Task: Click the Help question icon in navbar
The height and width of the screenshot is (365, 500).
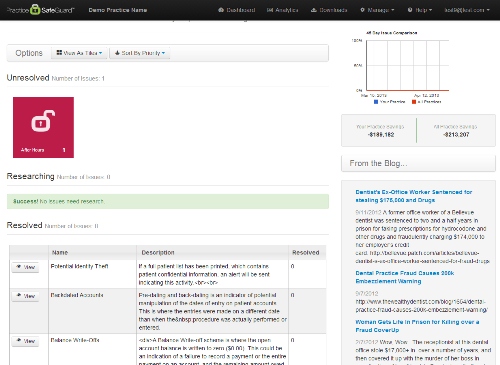Action: tap(410, 10)
